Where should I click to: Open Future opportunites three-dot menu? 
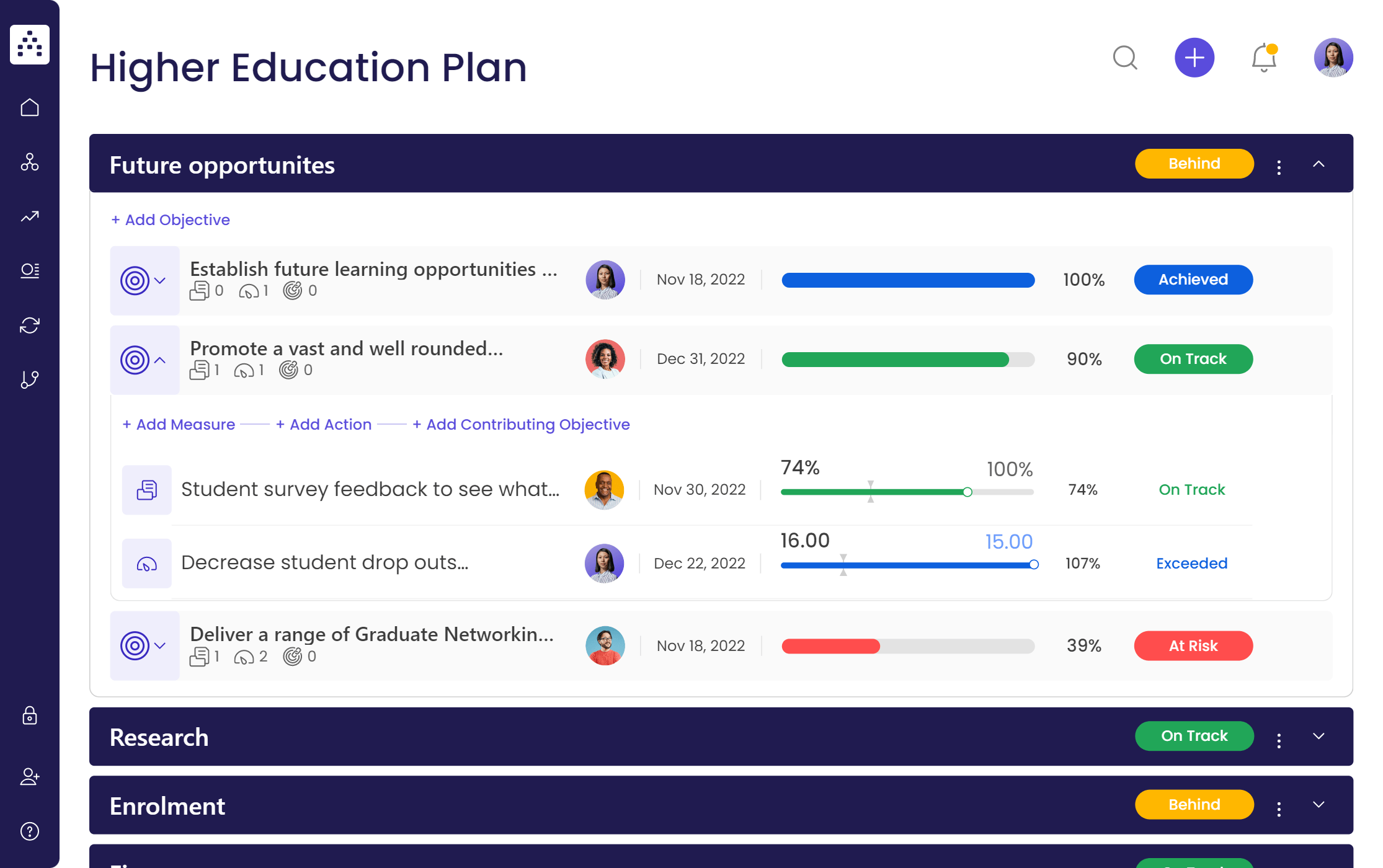[1279, 167]
